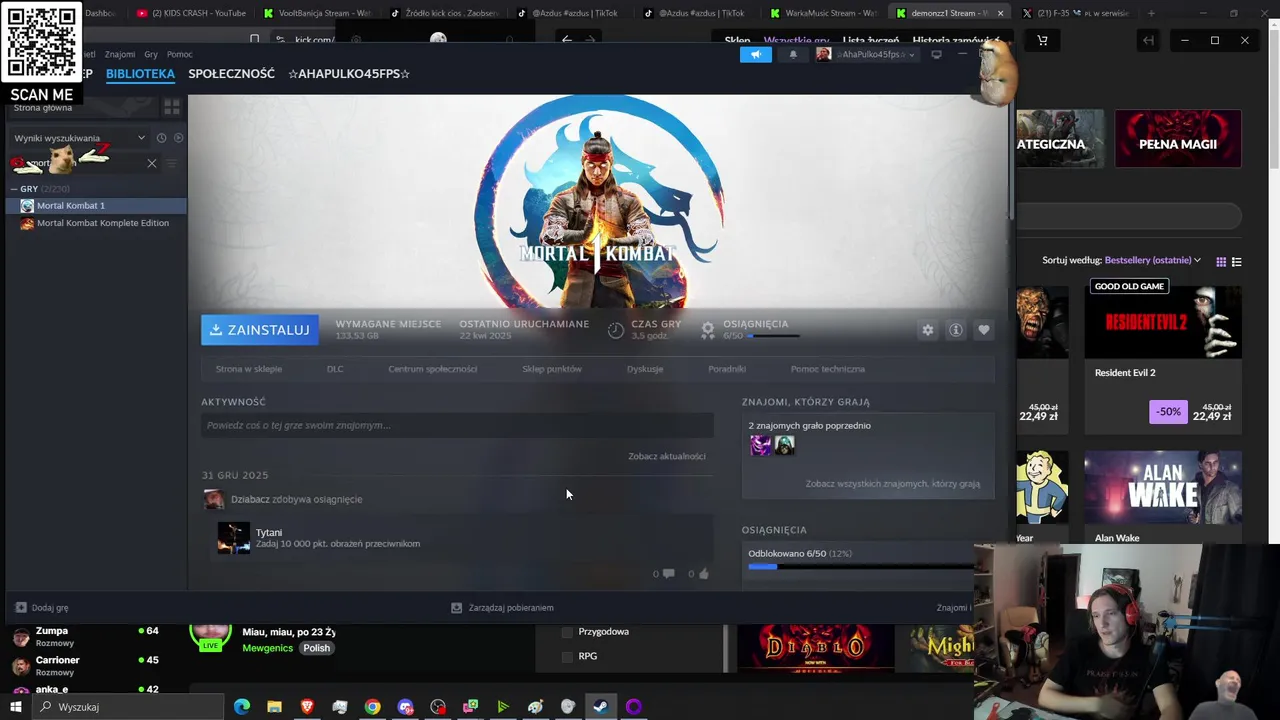Click the PEŁNA MAGII category banner
This screenshot has width=1280, height=720.
[x=1178, y=139]
